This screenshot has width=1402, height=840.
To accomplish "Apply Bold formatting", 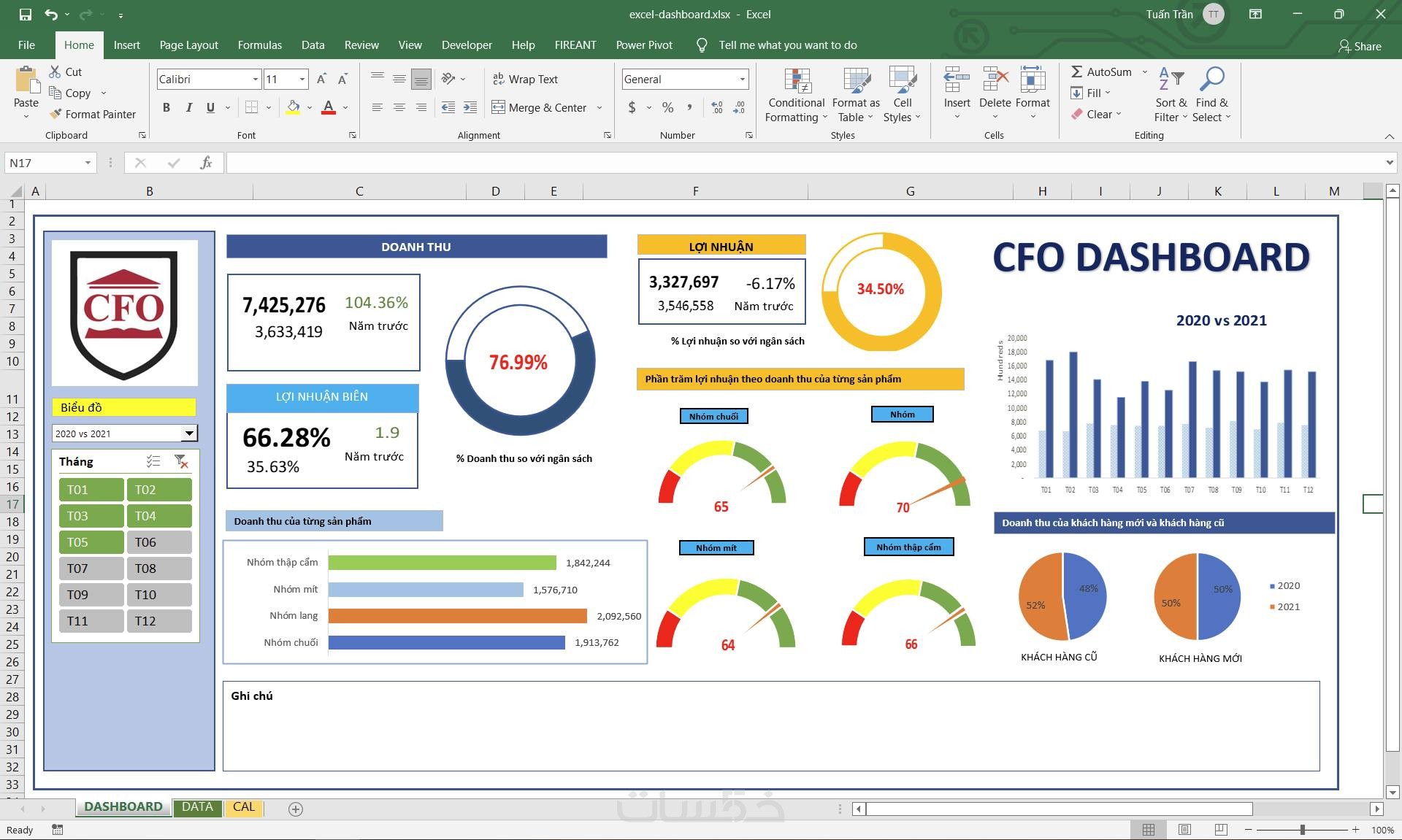I will pos(166,107).
